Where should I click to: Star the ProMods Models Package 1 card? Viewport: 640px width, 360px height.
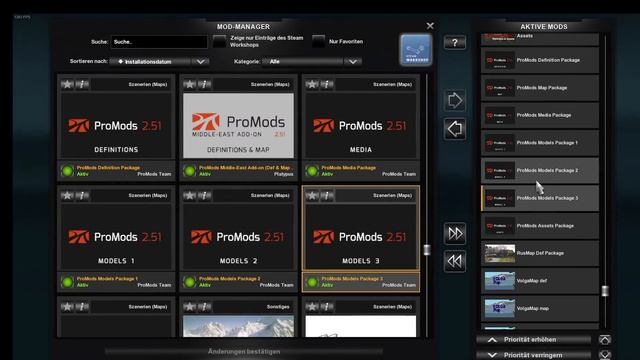pos(67,196)
